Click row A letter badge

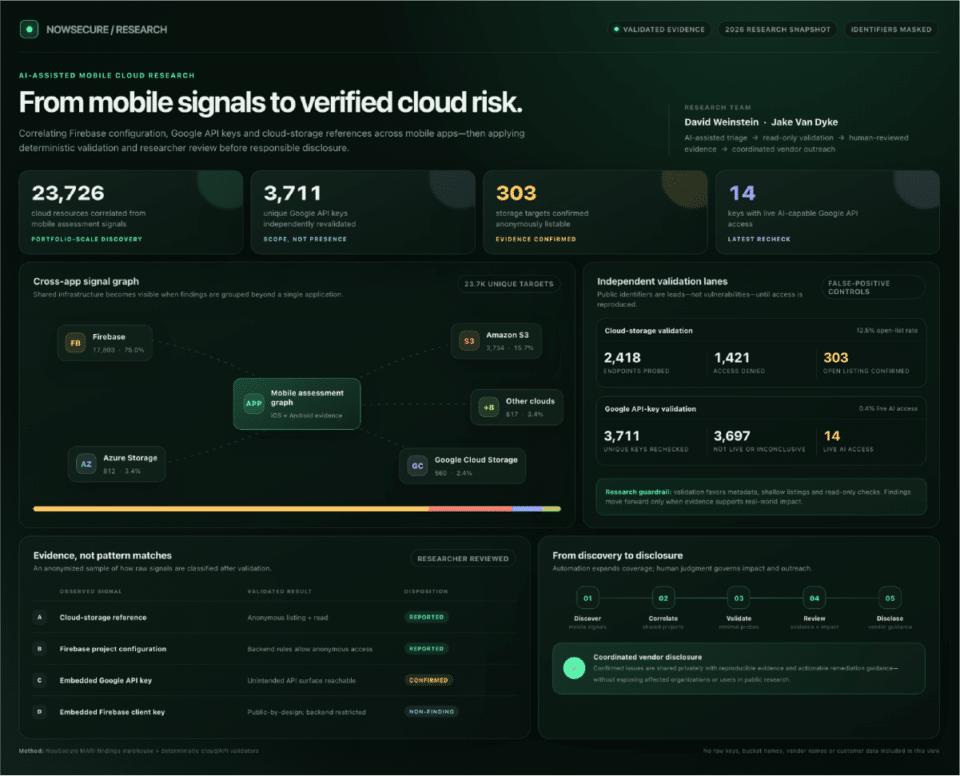pos(40,617)
